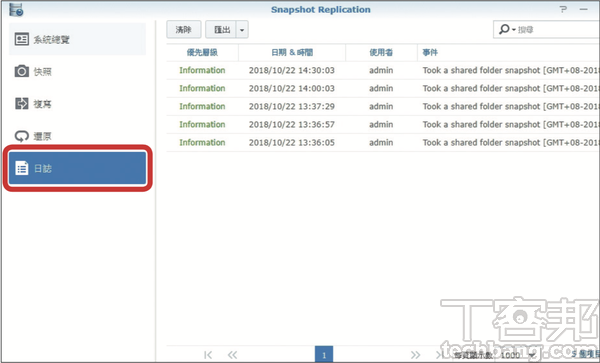
Task: Go to the previous page of logs
Action: [x=232, y=355]
